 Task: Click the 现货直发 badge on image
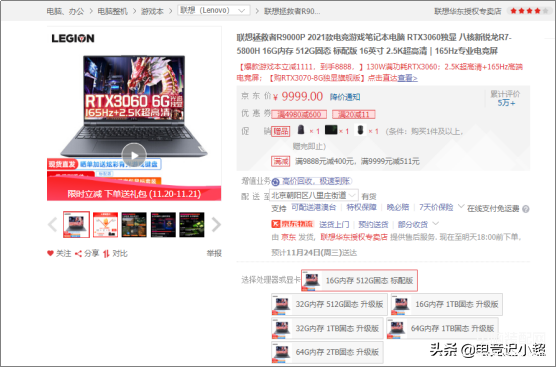click(x=62, y=164)
